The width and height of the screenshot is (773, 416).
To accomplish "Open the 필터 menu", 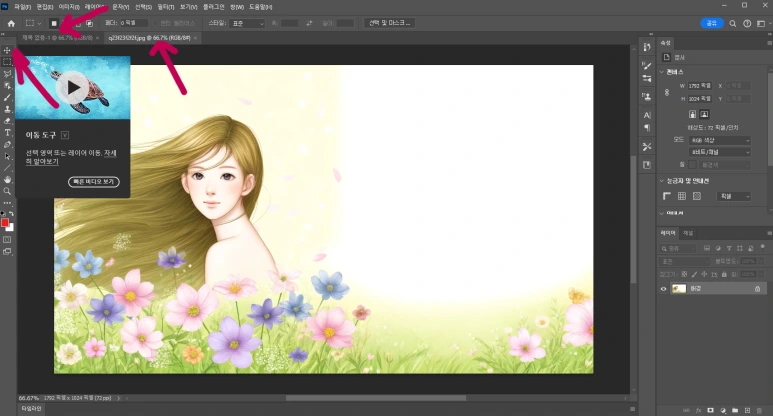I will click(165, 6).
